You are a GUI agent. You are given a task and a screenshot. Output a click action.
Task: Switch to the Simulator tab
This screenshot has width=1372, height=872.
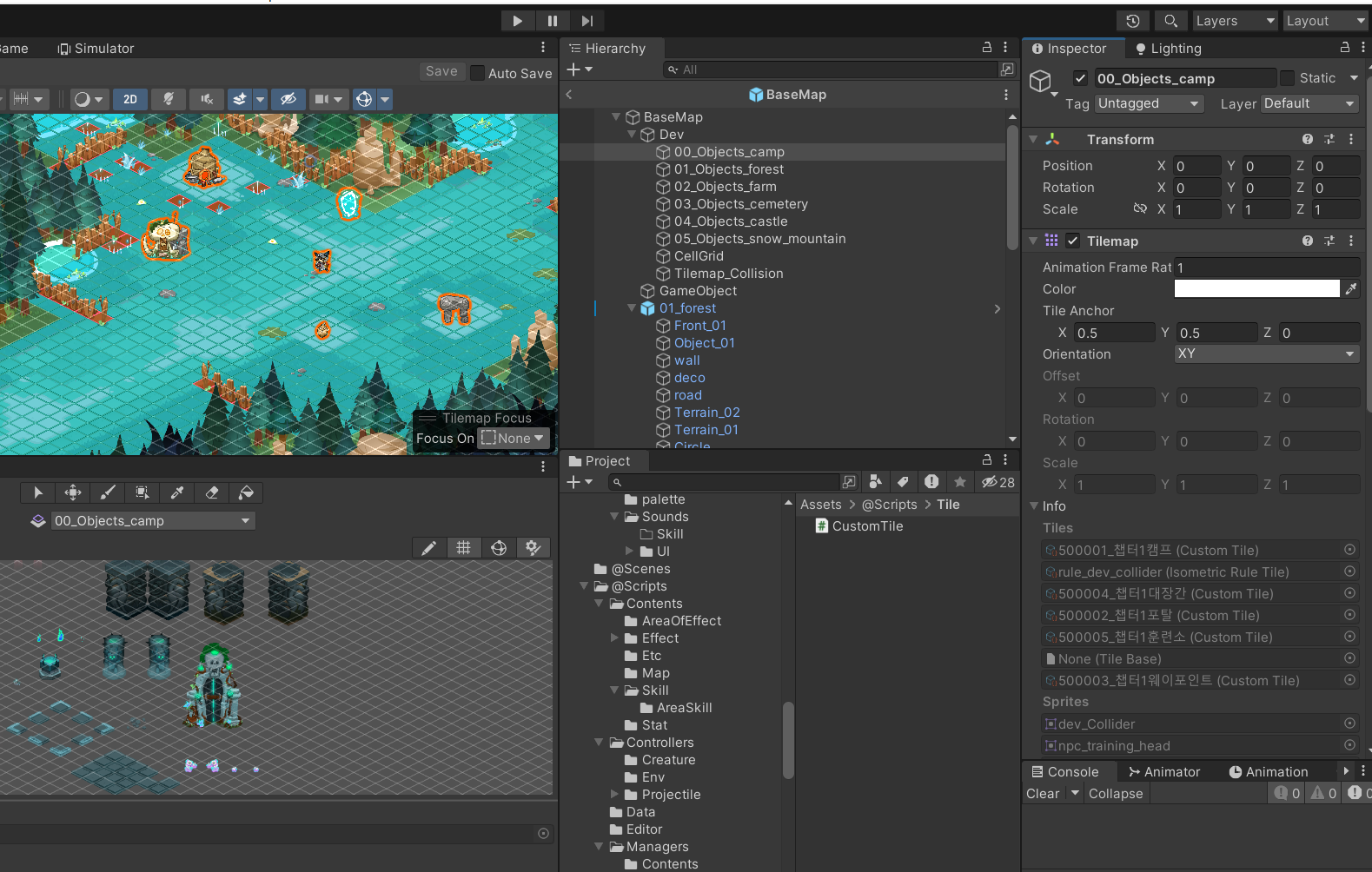tap(96, 49)
